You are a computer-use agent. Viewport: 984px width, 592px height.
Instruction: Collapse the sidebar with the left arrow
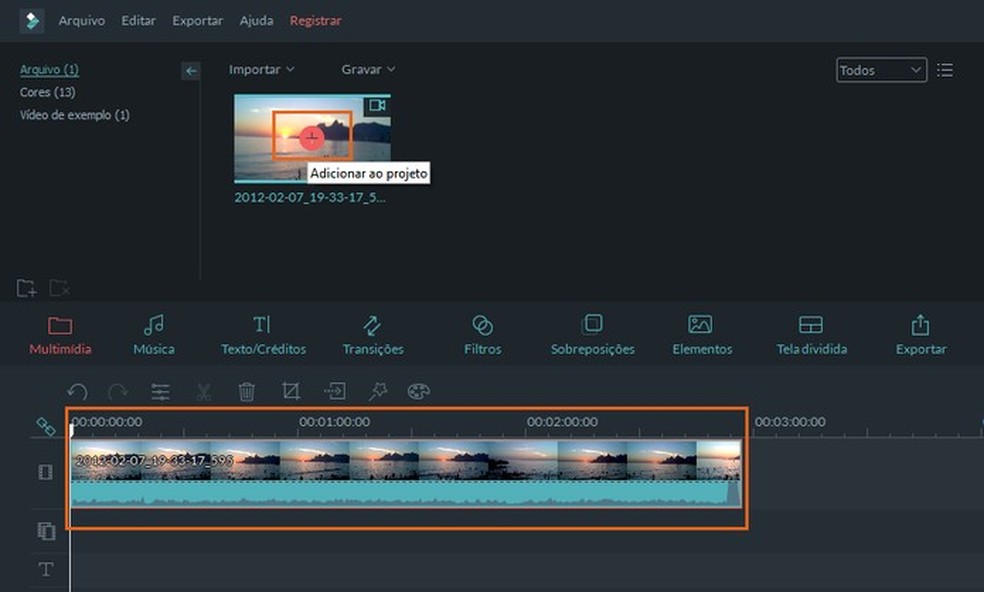(191, 70)
